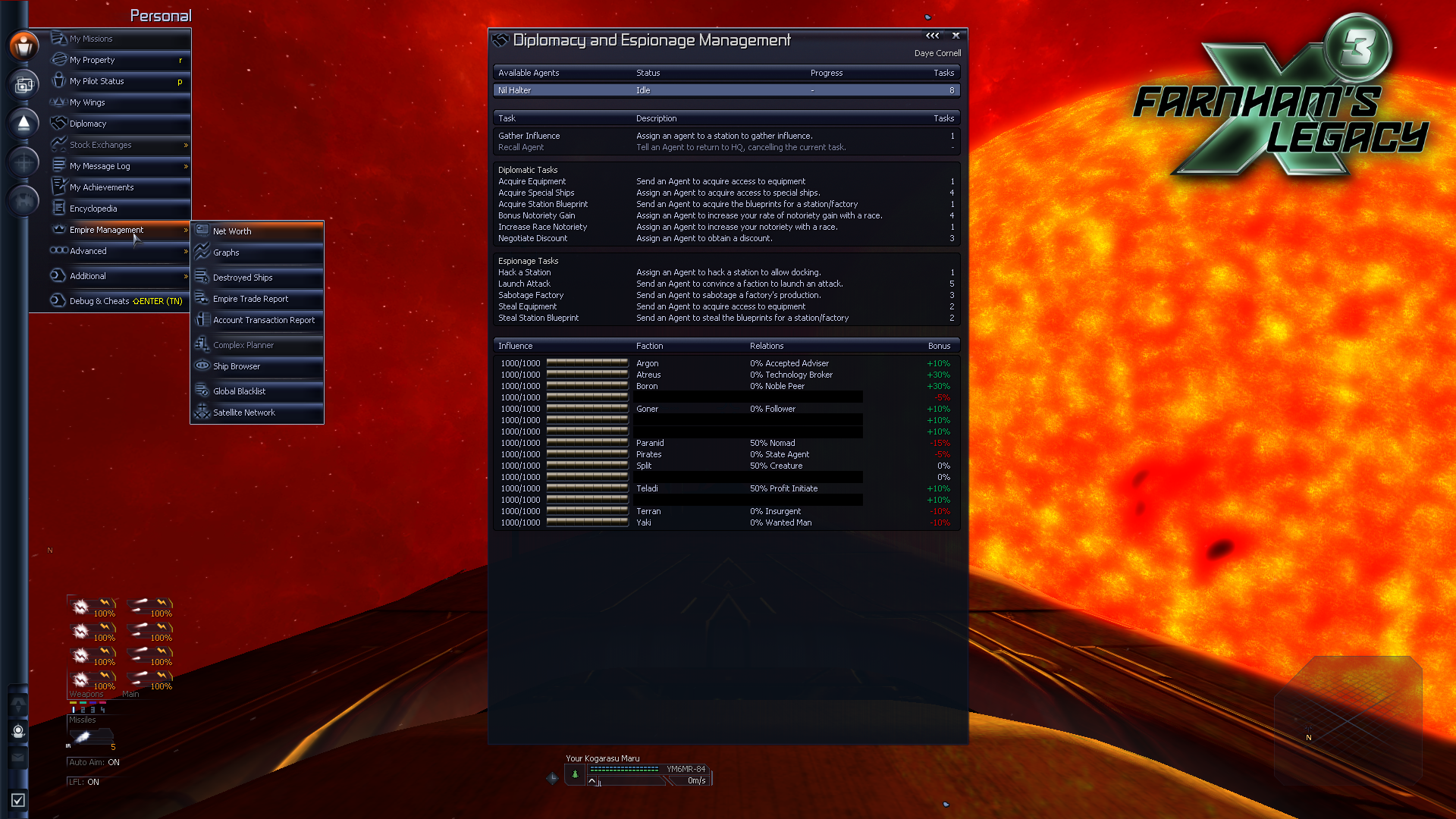1456x819 pixels.
Task: Open Net Worth from Empire Management submenu
Action: [x=232, y=231]
